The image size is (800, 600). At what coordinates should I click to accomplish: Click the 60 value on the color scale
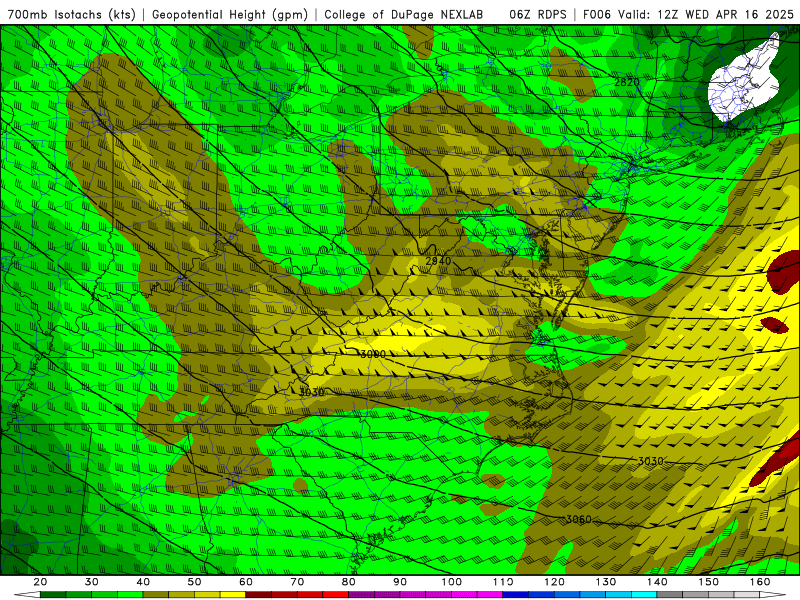point(246,582)
